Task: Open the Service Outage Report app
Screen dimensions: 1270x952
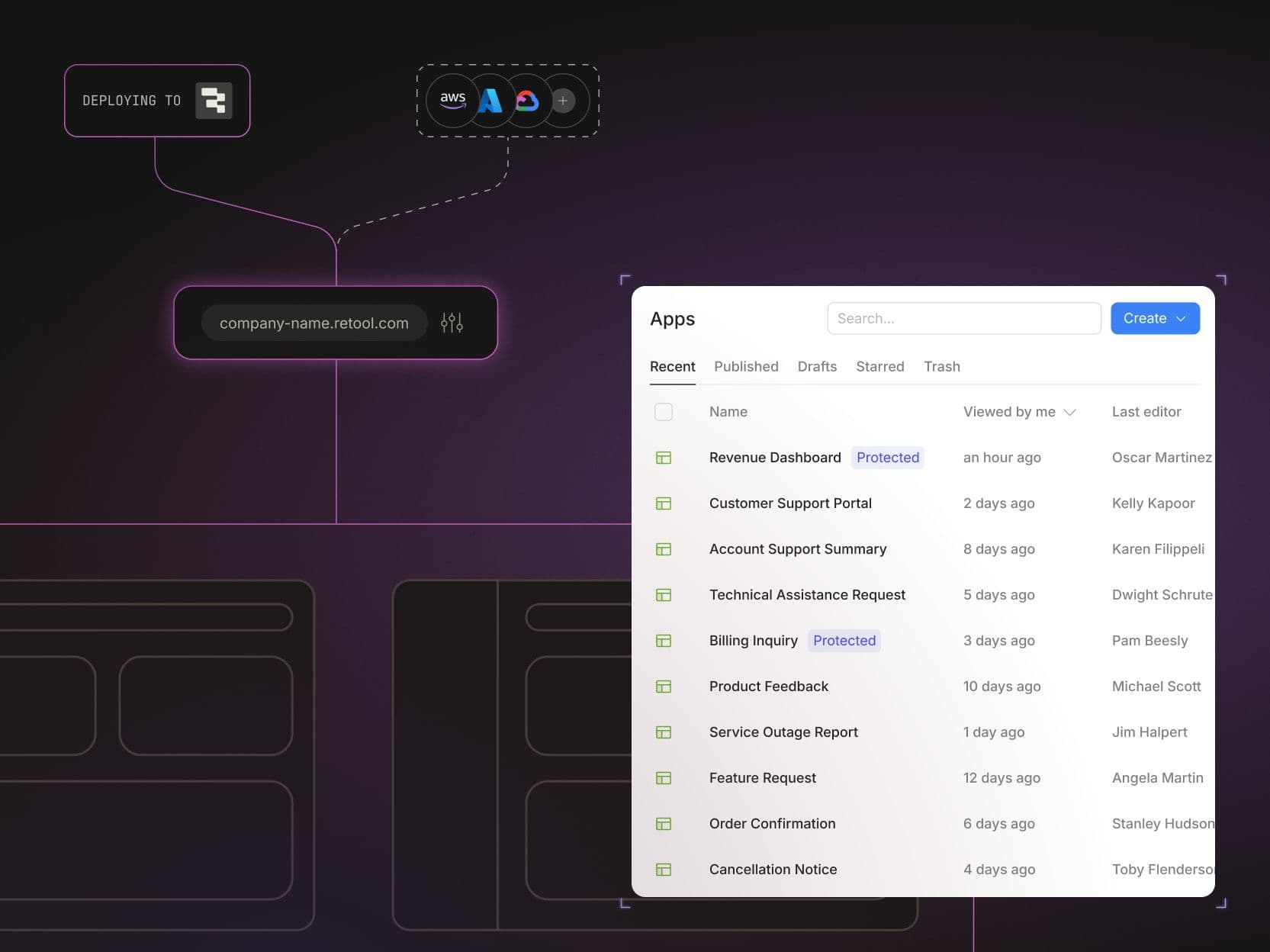Action: click(x=783, y=732)
